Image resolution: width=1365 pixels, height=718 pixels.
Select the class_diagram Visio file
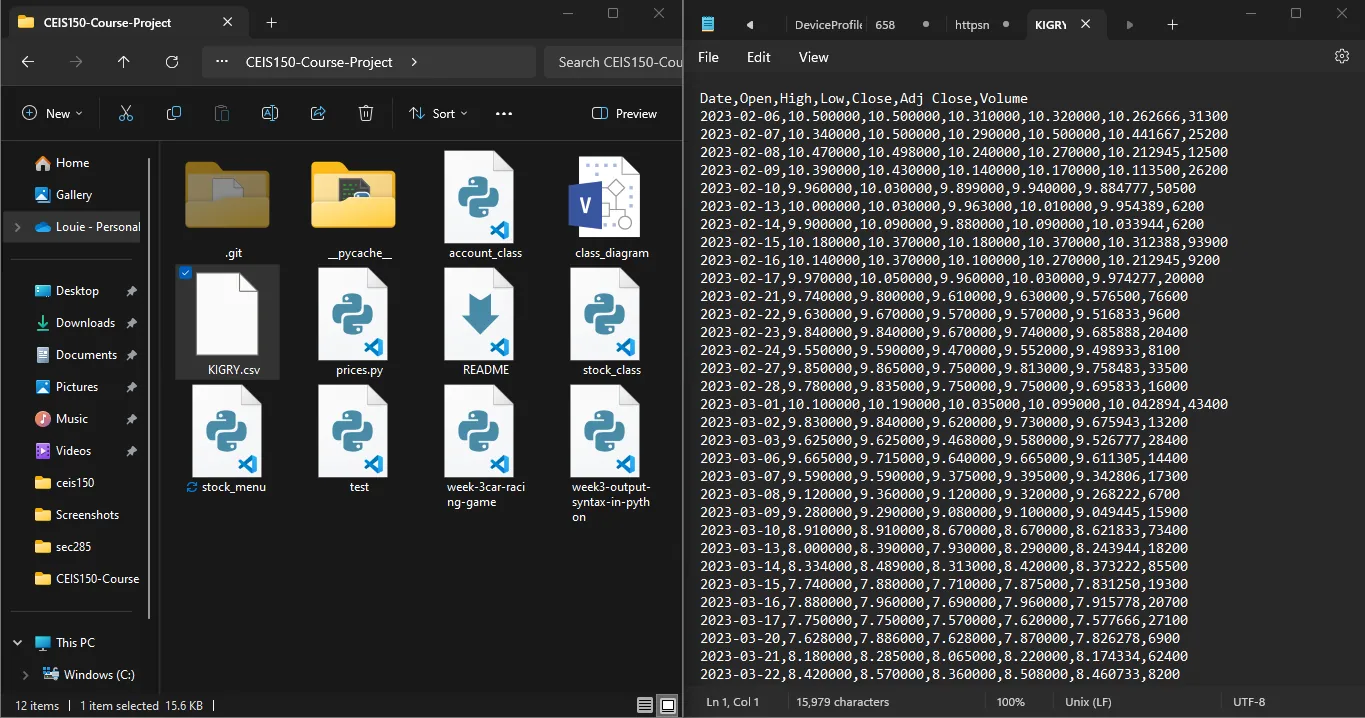(x=605, y=207)
